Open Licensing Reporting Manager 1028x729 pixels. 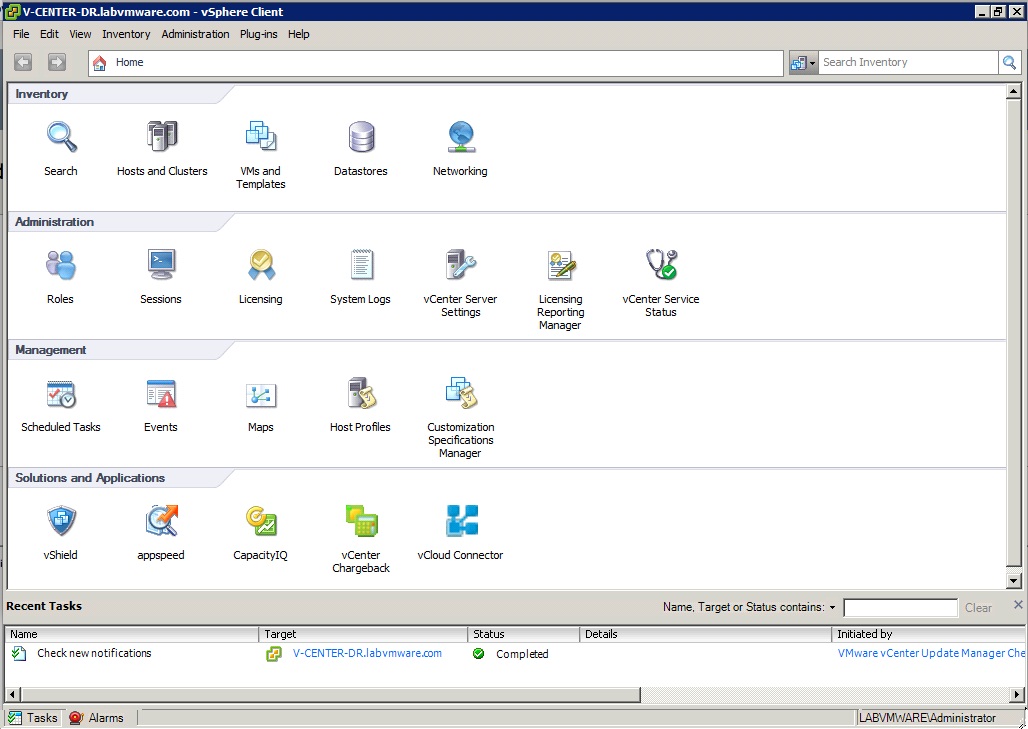pos(561,265)
